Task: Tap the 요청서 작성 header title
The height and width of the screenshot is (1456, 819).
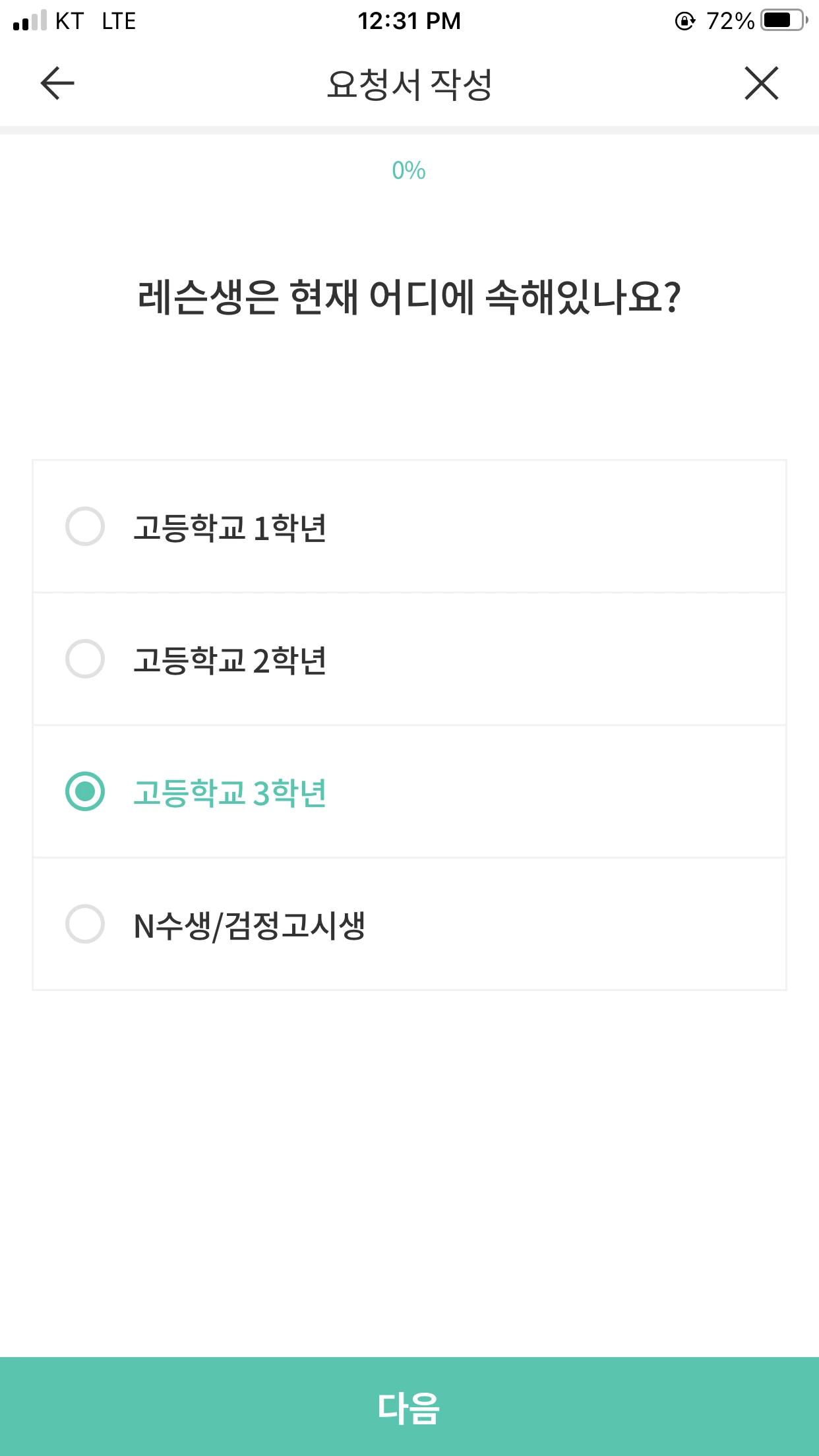Action: 409,84
